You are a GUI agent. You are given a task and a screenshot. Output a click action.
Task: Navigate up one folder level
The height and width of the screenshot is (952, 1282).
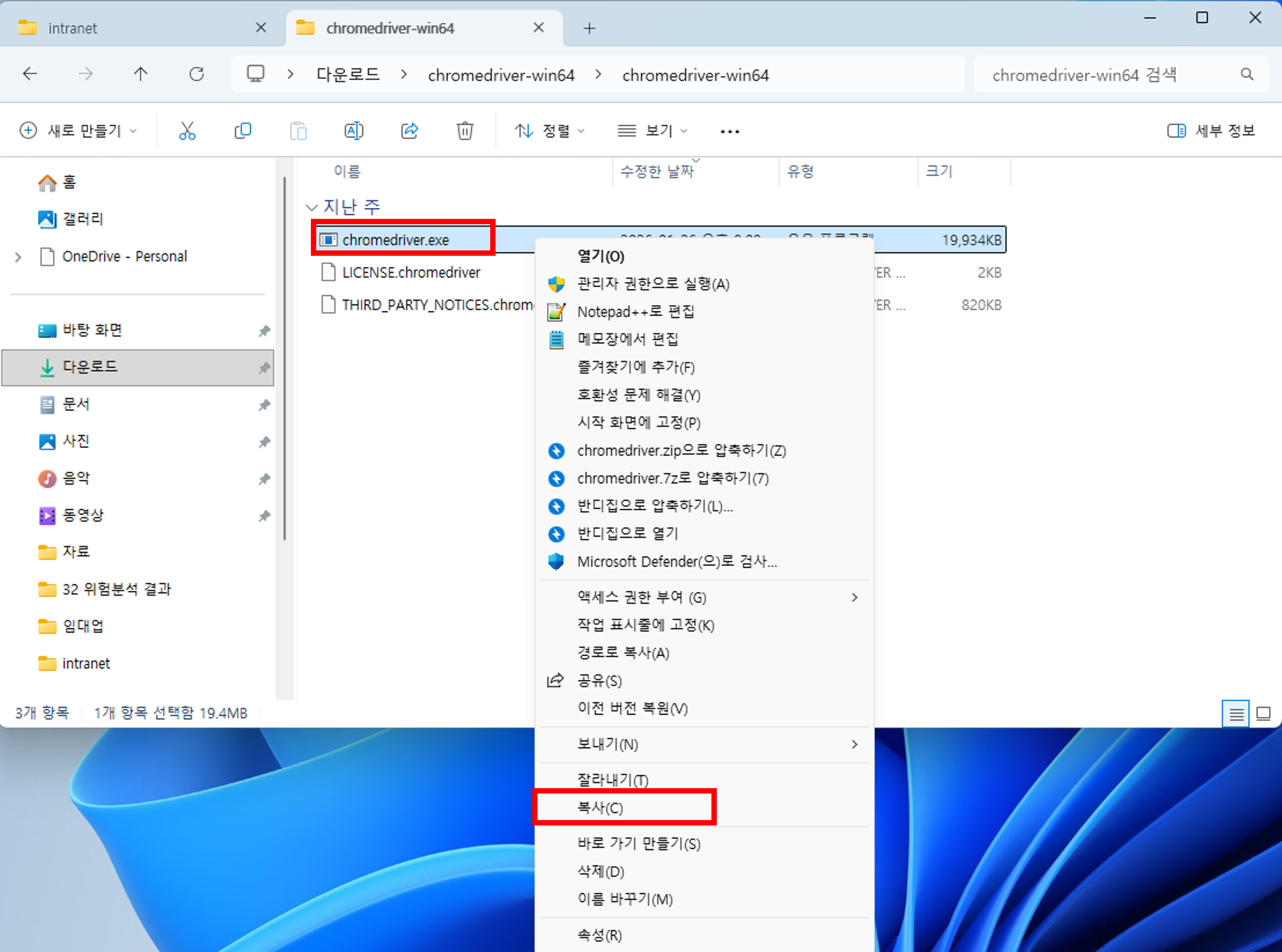click(x=141, y=74)
